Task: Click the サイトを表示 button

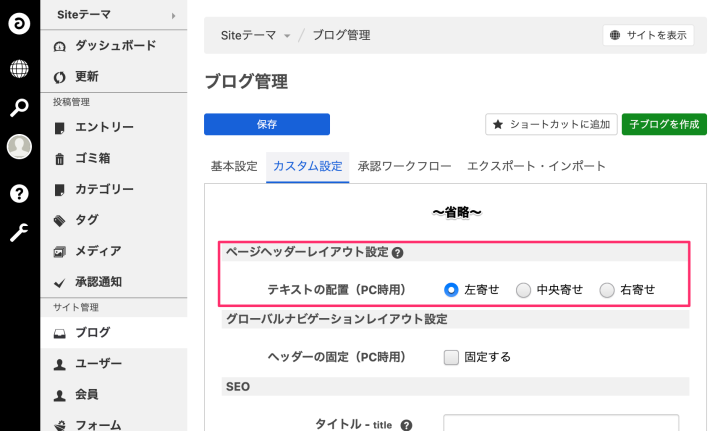Action: (648, 35)
